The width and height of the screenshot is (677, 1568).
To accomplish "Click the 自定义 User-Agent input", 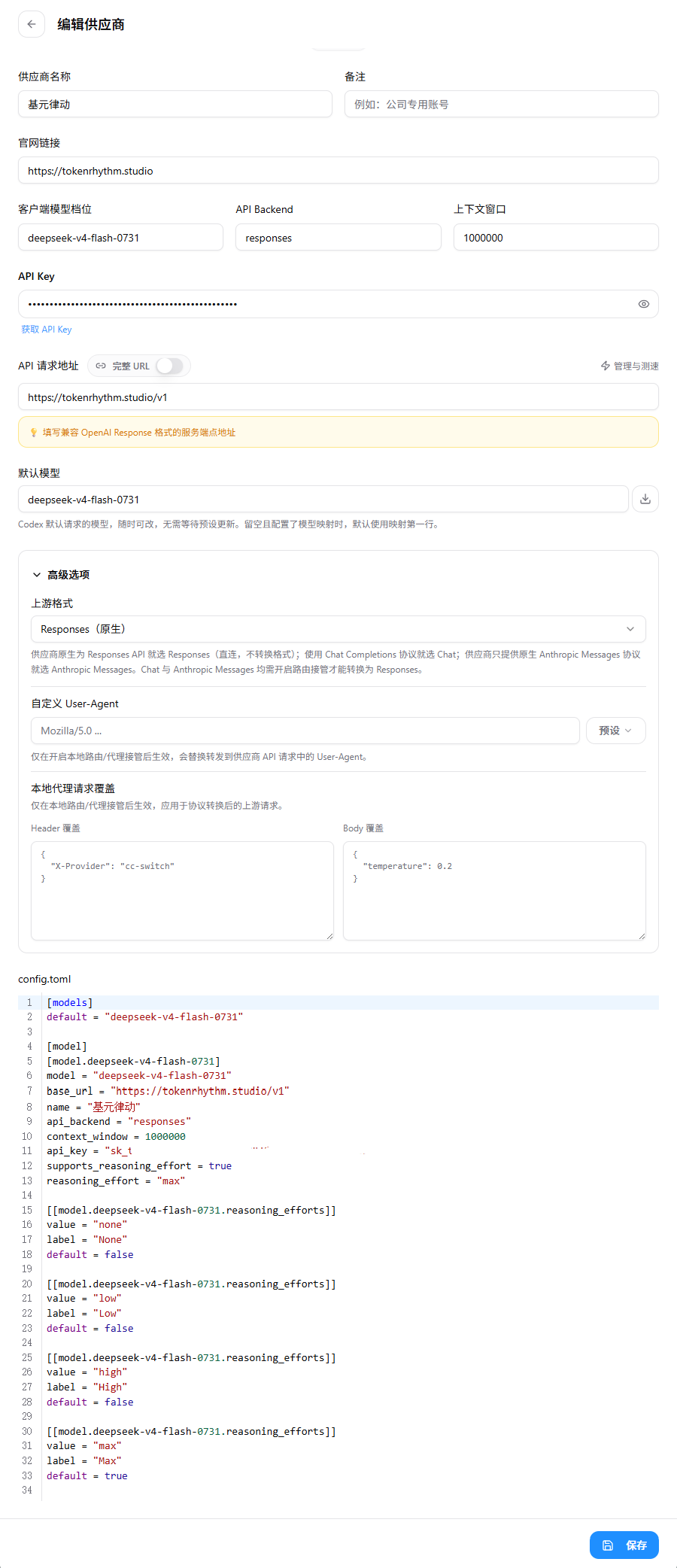I will pos(305,731).
